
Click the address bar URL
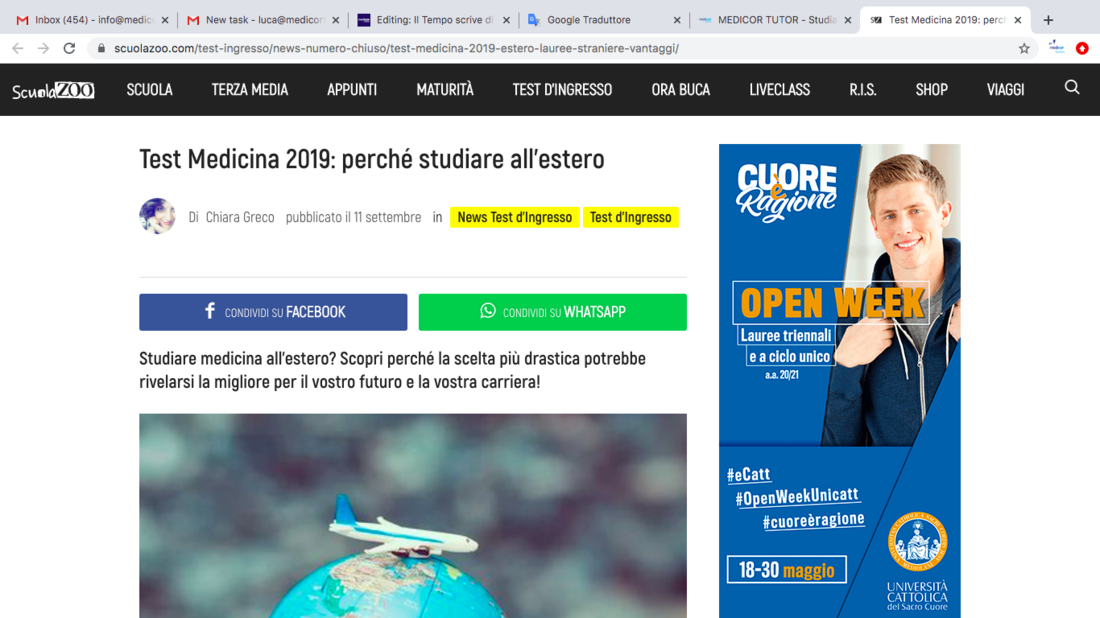(x=396, y=48)
